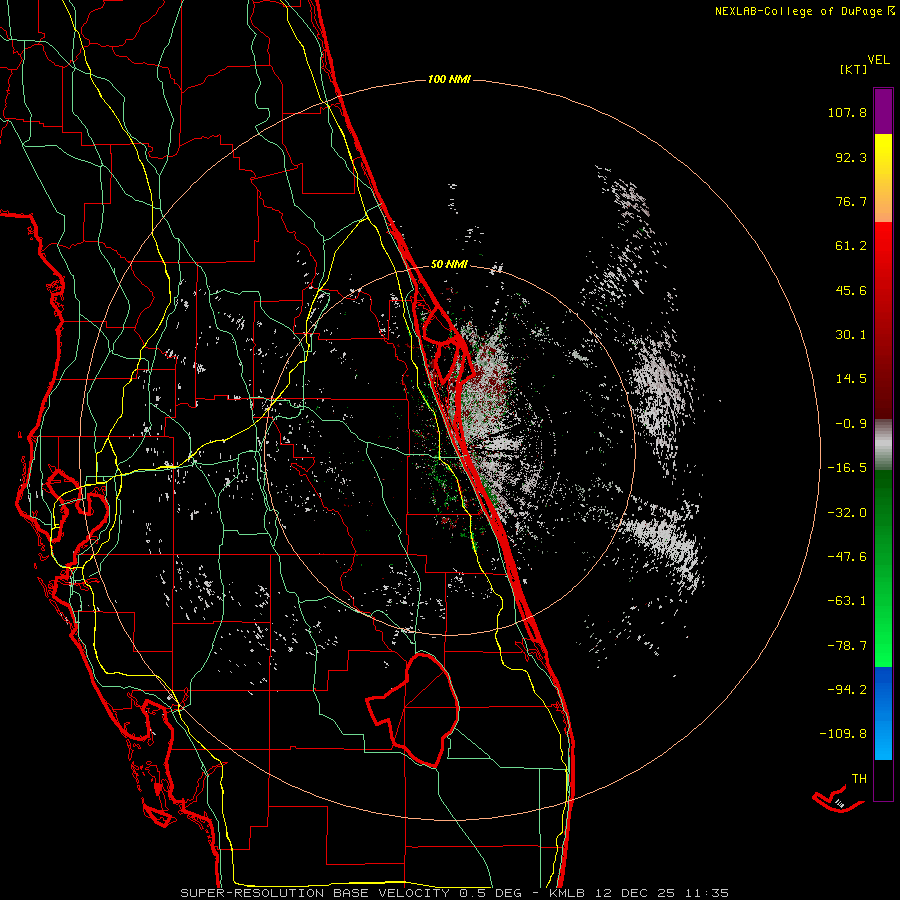The height and width of the screenshot is (900, 900).
Task: Select the -16.5 velocity scale value
Action: pyautogui.click(x=847, y=468)
